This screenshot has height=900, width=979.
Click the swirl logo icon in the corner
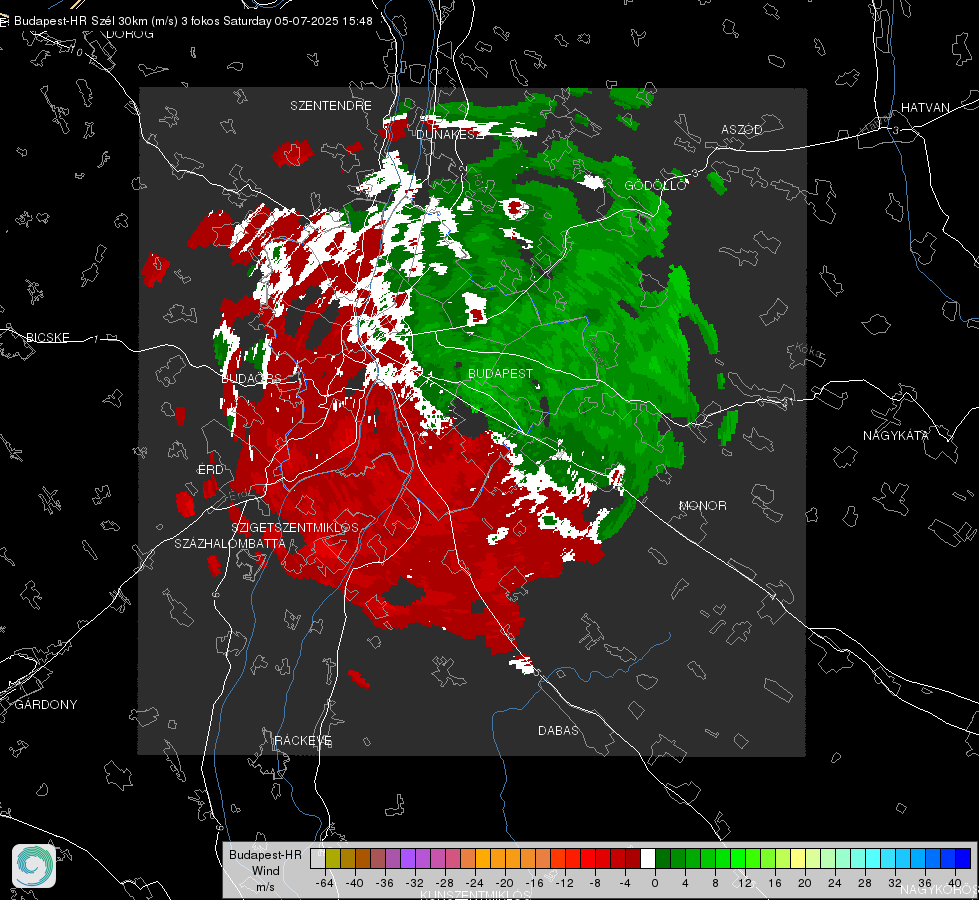(34, 866)
